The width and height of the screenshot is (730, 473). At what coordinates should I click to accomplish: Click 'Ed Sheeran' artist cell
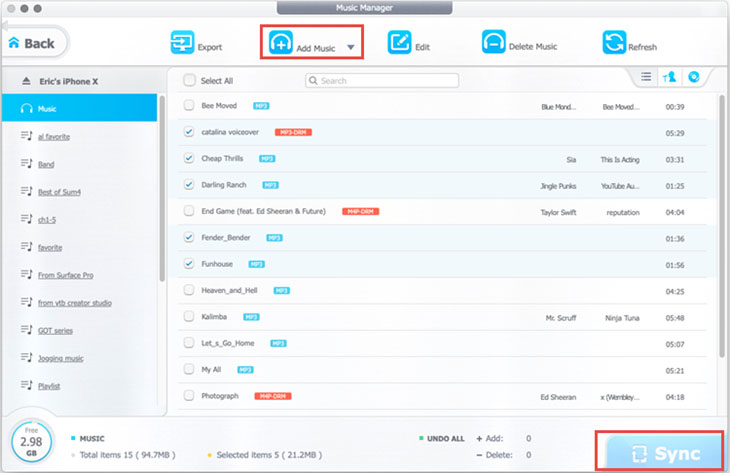coord(558,397)
